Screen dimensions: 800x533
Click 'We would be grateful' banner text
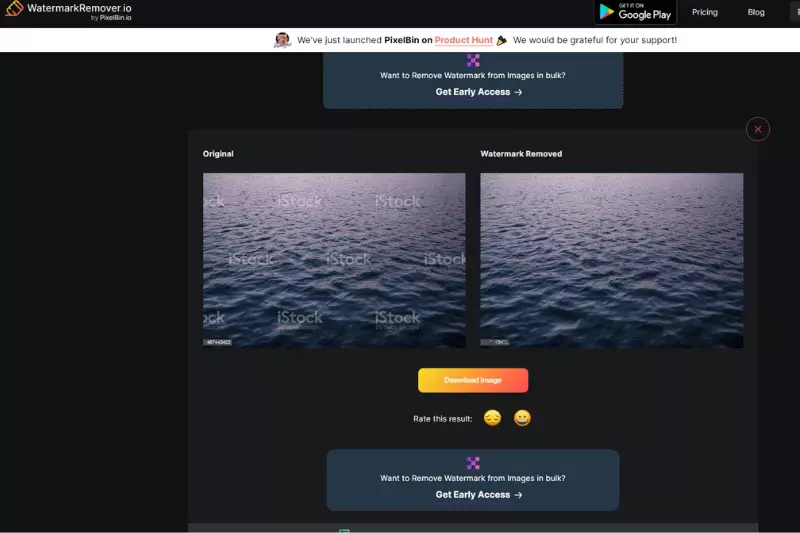595,40
